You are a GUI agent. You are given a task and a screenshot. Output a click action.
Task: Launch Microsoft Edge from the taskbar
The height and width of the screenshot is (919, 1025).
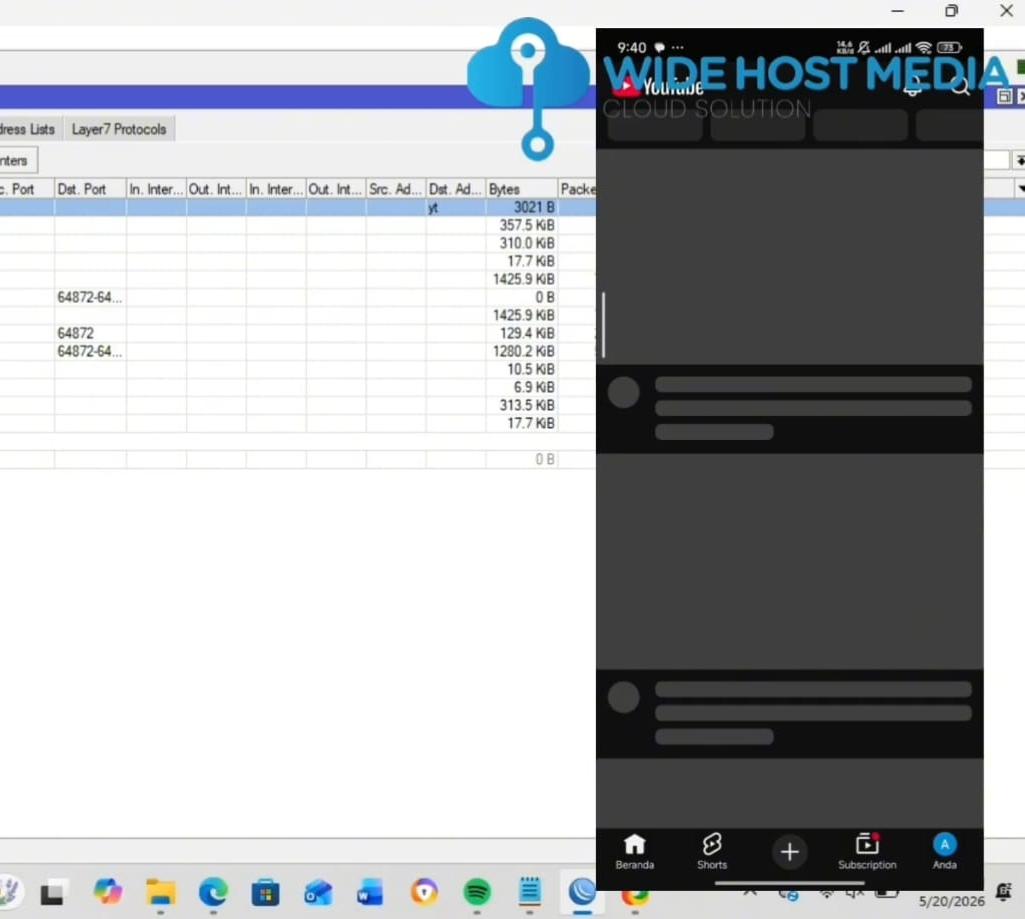tap(213, 892)
